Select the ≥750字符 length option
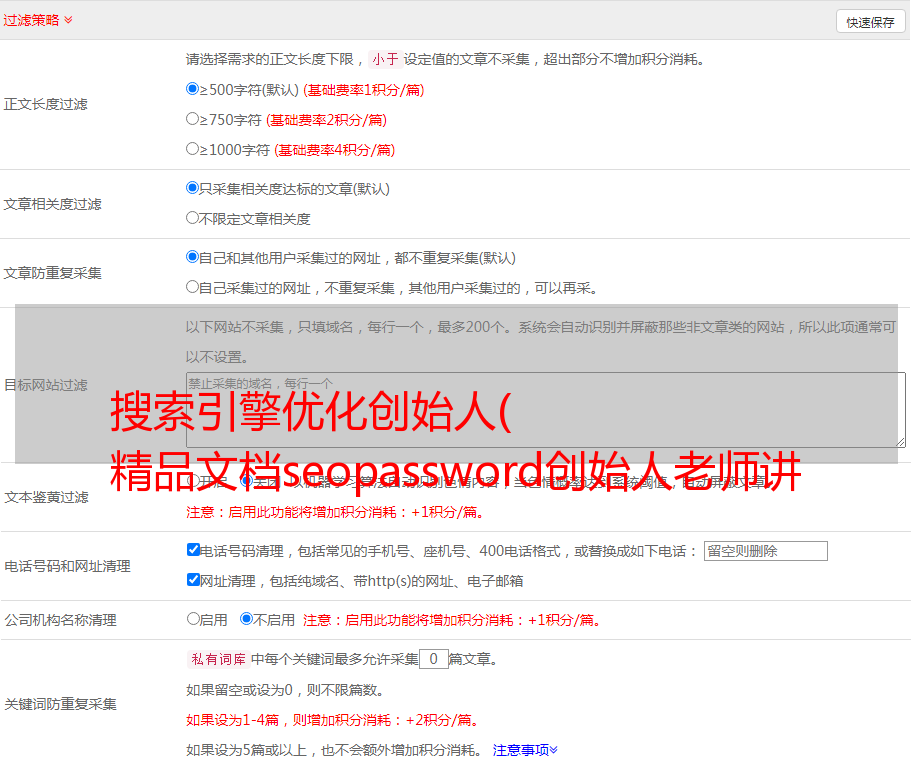The image size is (912, 768). pos(193,119)
